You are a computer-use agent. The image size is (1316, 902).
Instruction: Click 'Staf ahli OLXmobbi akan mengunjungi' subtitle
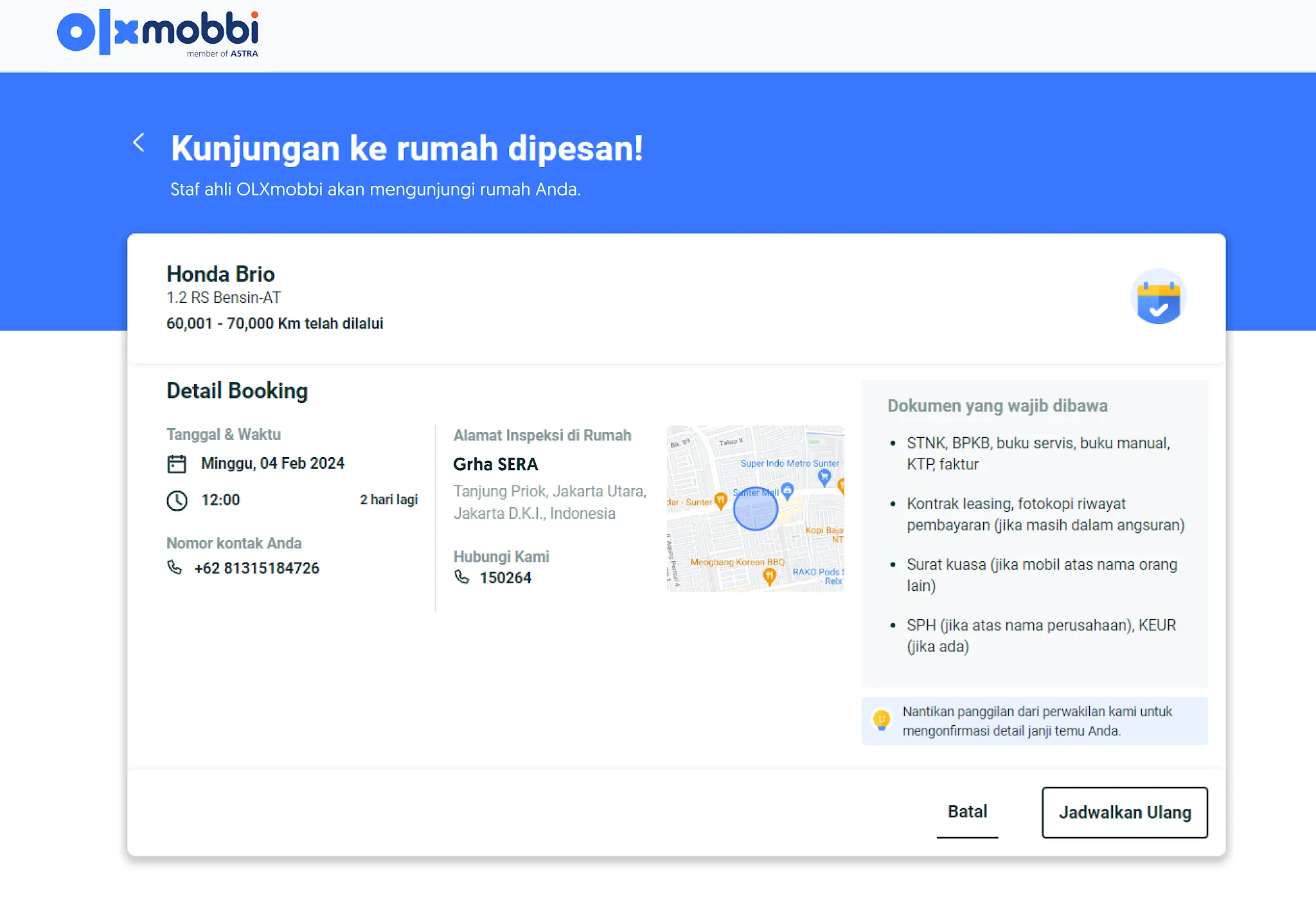click(x=375, y=190)
